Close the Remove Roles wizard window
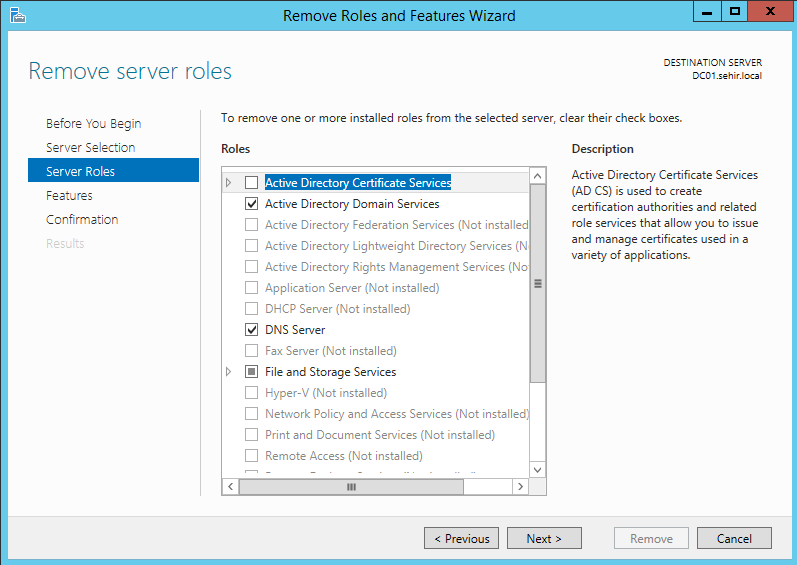 [769, 12]
